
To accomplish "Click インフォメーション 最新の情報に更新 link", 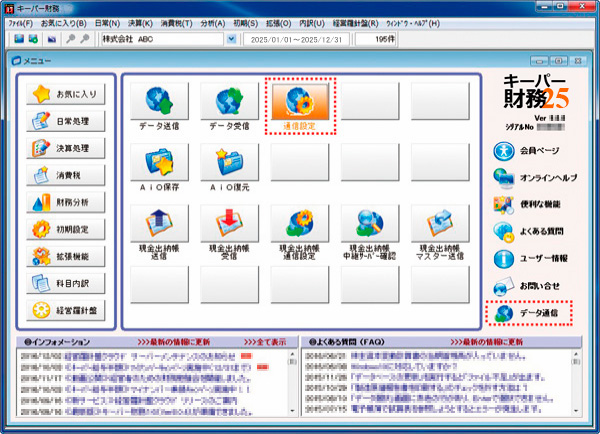I will click(174, 342).
